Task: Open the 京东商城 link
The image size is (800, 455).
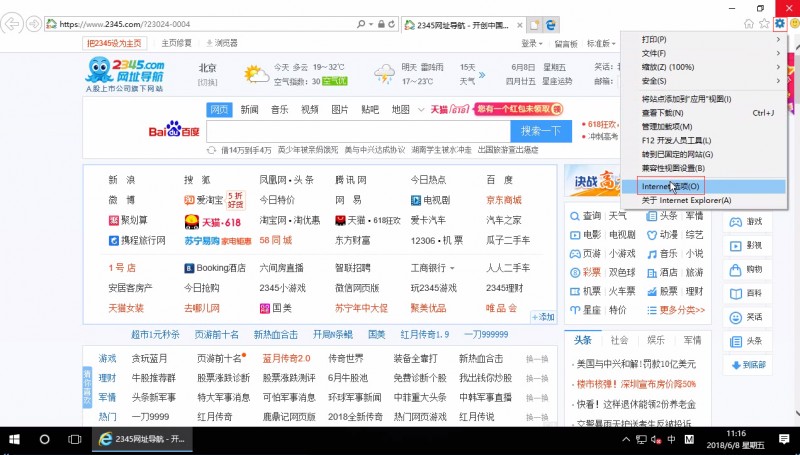Action: pos(504,200)
